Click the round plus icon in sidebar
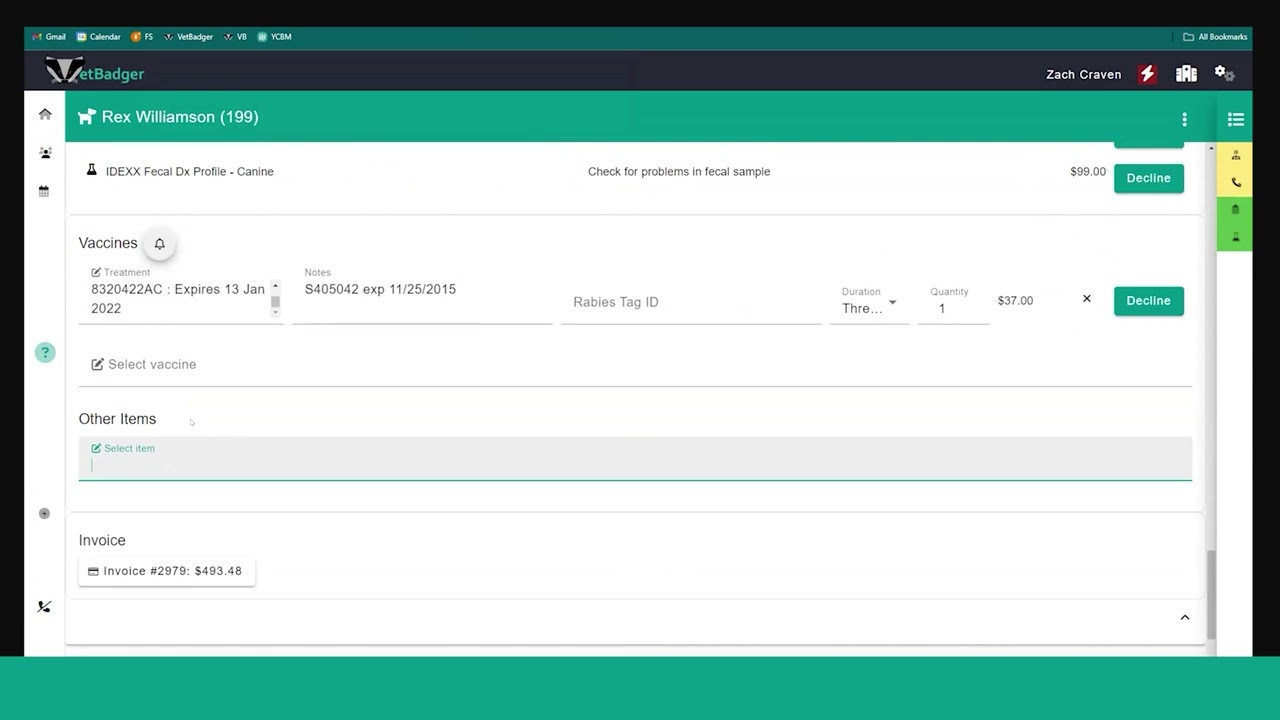The image size is (1280, 720). pyautogui.click(x=44, y=513)
